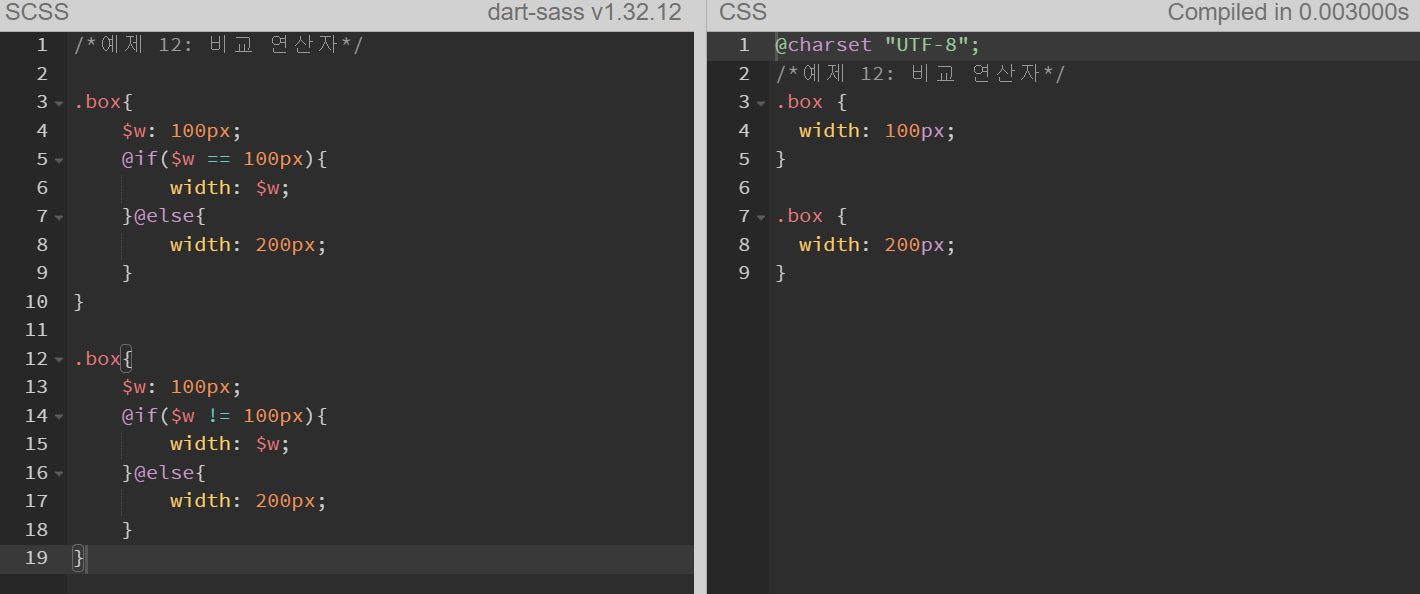Click the SCSS panel header label
The height and width of the screenshot is (594, 1420).
(x=37, y=13)
